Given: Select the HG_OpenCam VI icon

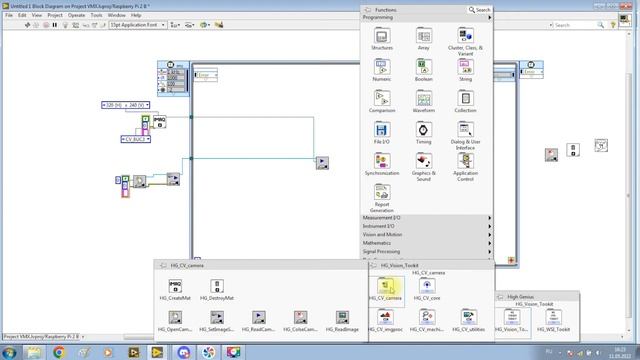Looking at the screenshot, I should point(175,317).
